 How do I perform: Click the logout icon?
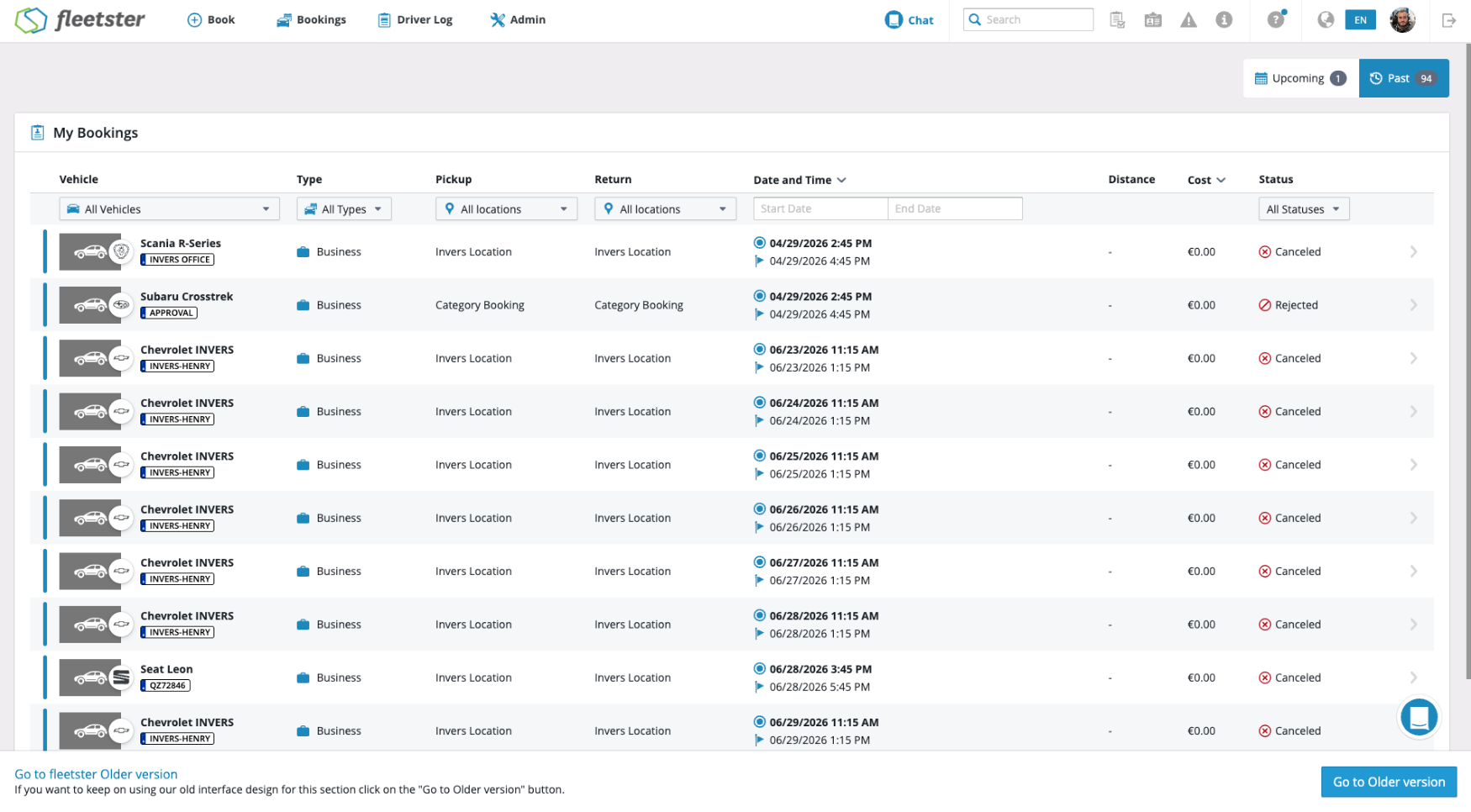pos(1449,20)
